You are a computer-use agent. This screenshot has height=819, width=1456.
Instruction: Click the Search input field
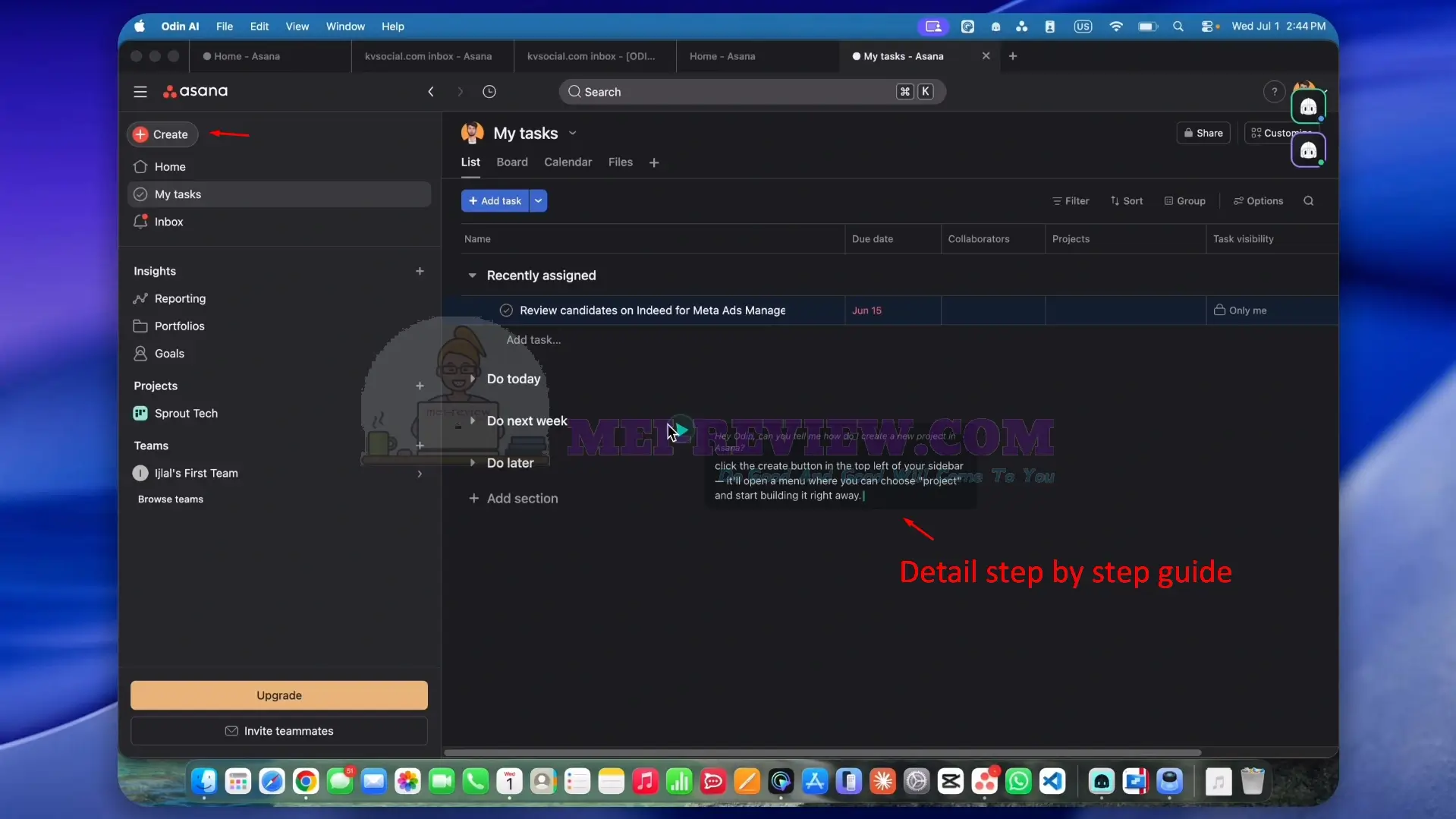click(752, 92)
